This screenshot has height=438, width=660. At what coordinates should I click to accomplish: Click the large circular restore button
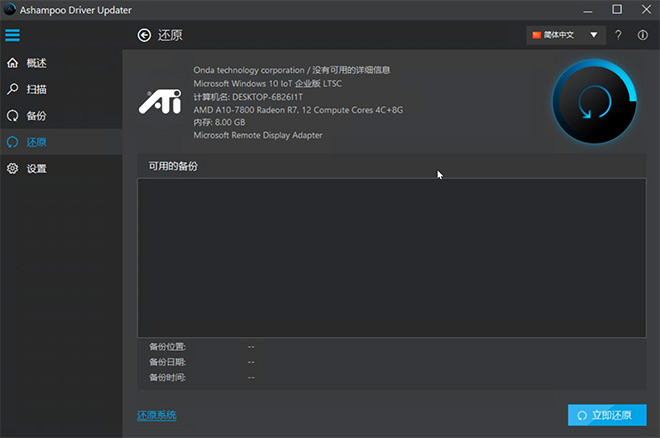click(x=594, y=101)
